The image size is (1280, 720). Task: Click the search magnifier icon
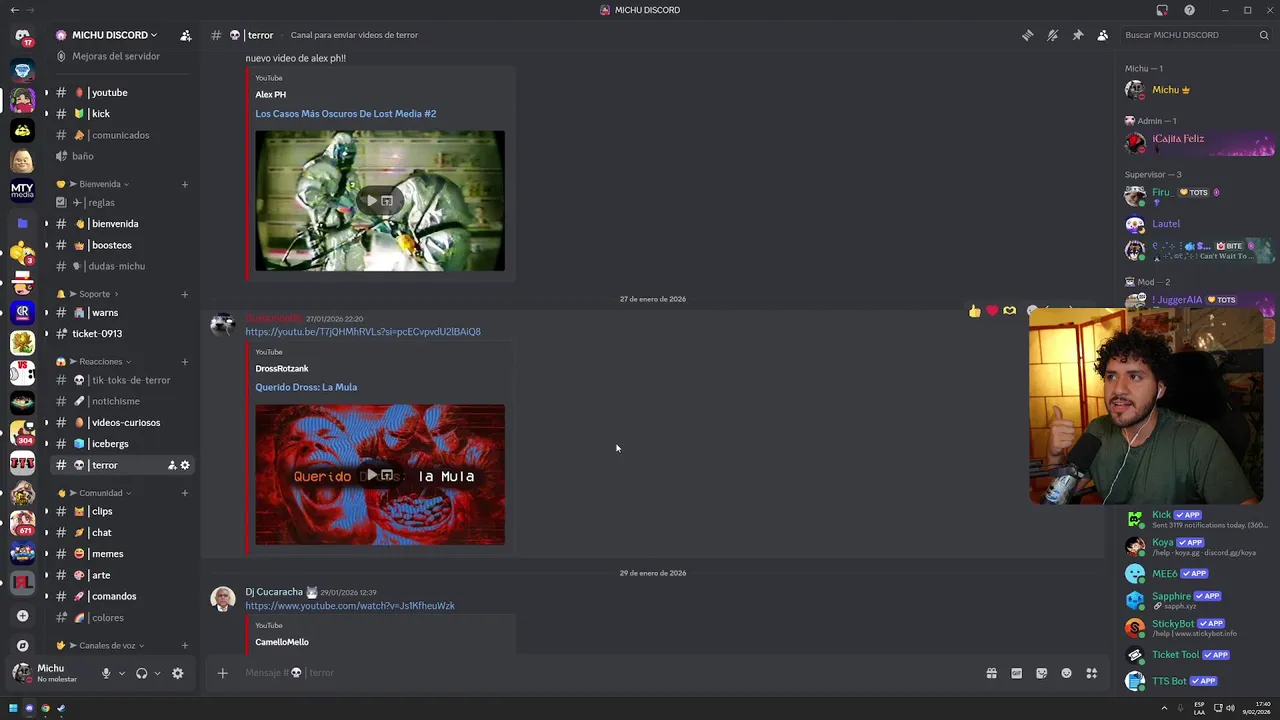(x=1264, y=35)
